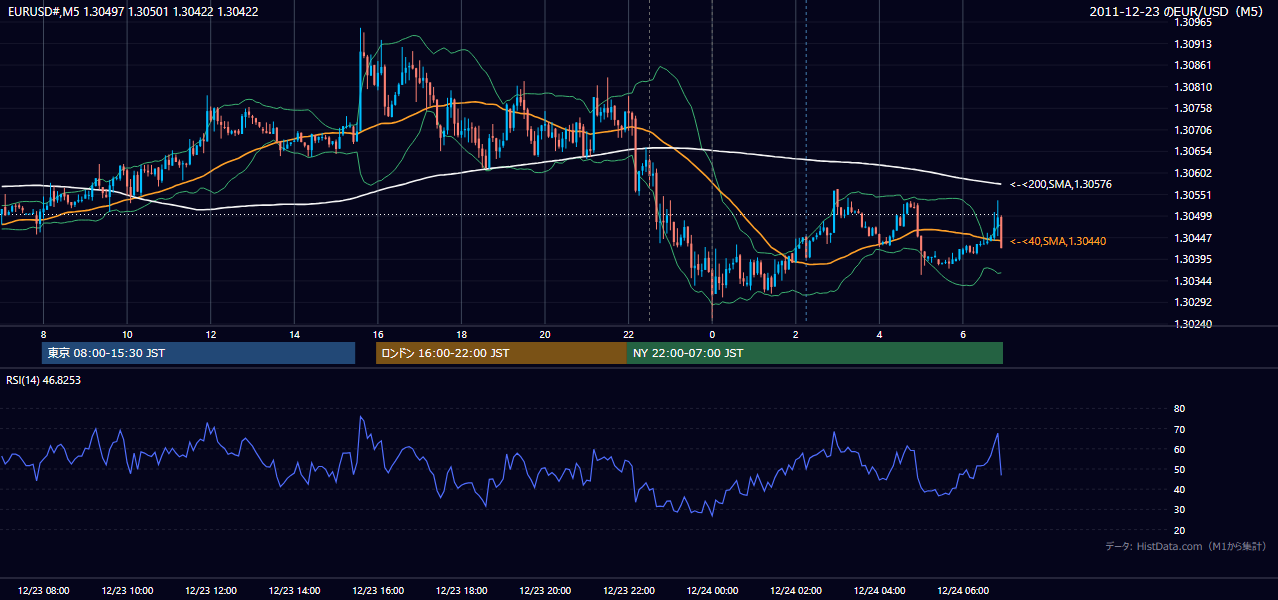Screen dimensions: 1278x600
Task: Click hour label 8 under the price chart
Action: pos(43,334)
